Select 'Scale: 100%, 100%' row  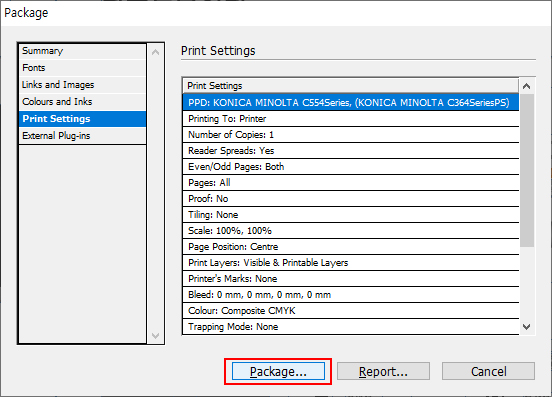click(x=351, y=231)
